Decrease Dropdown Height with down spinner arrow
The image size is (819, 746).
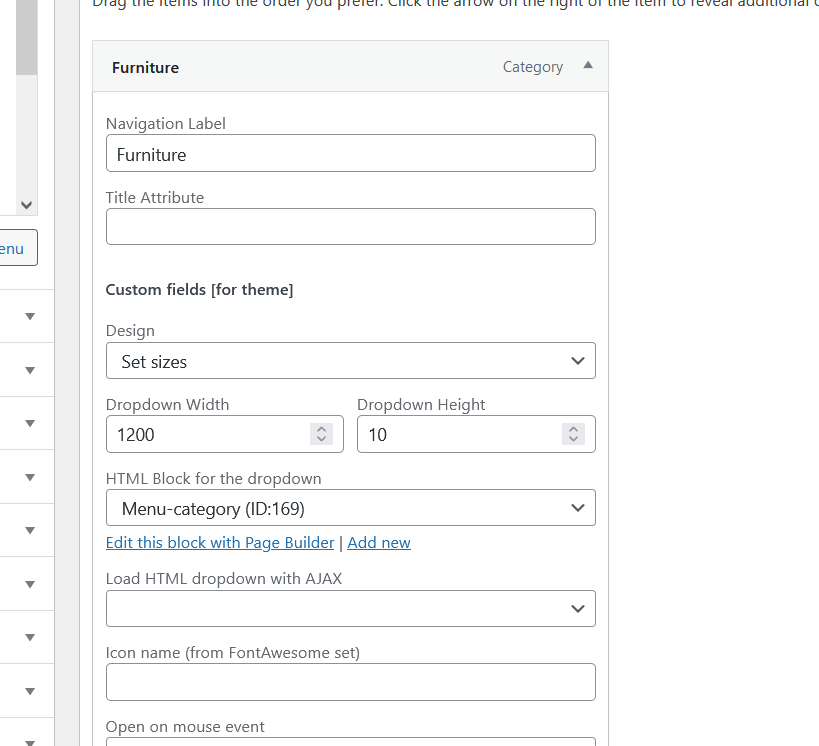(573, 440)
